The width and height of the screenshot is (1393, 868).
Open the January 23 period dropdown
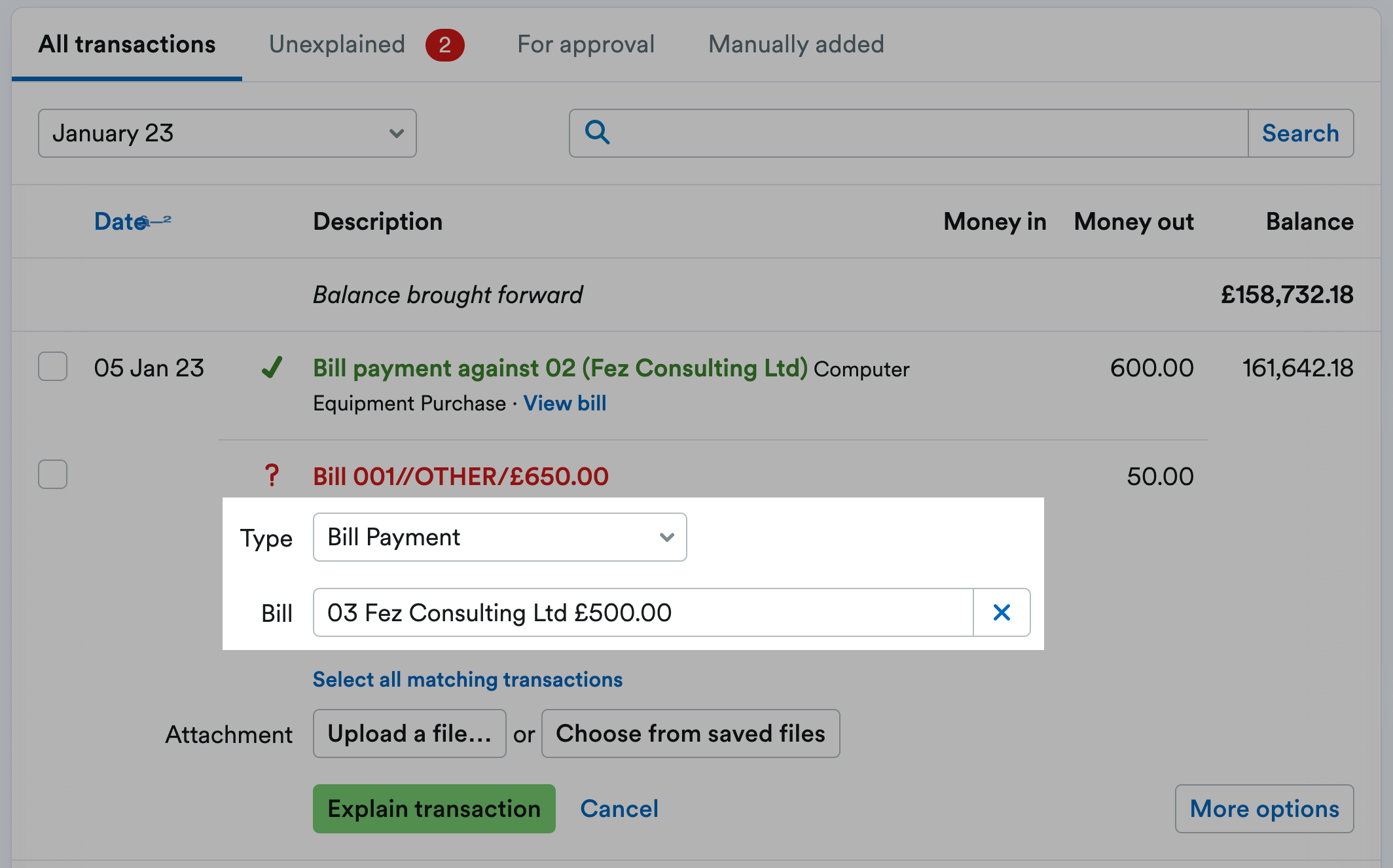coord(226,133)
